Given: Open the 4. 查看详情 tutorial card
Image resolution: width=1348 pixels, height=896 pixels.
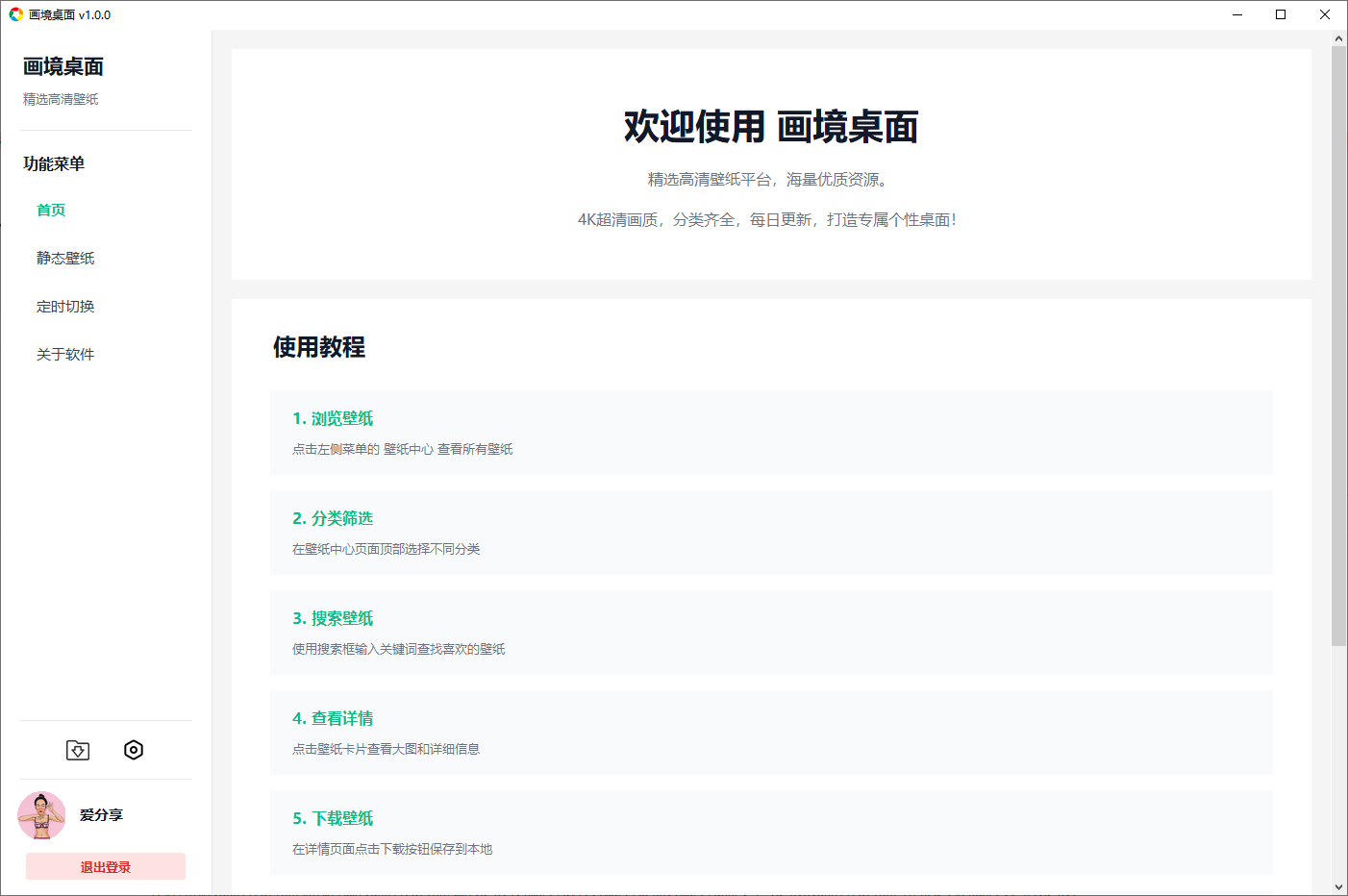Looking at the screenshot, I should coord(771,733).
